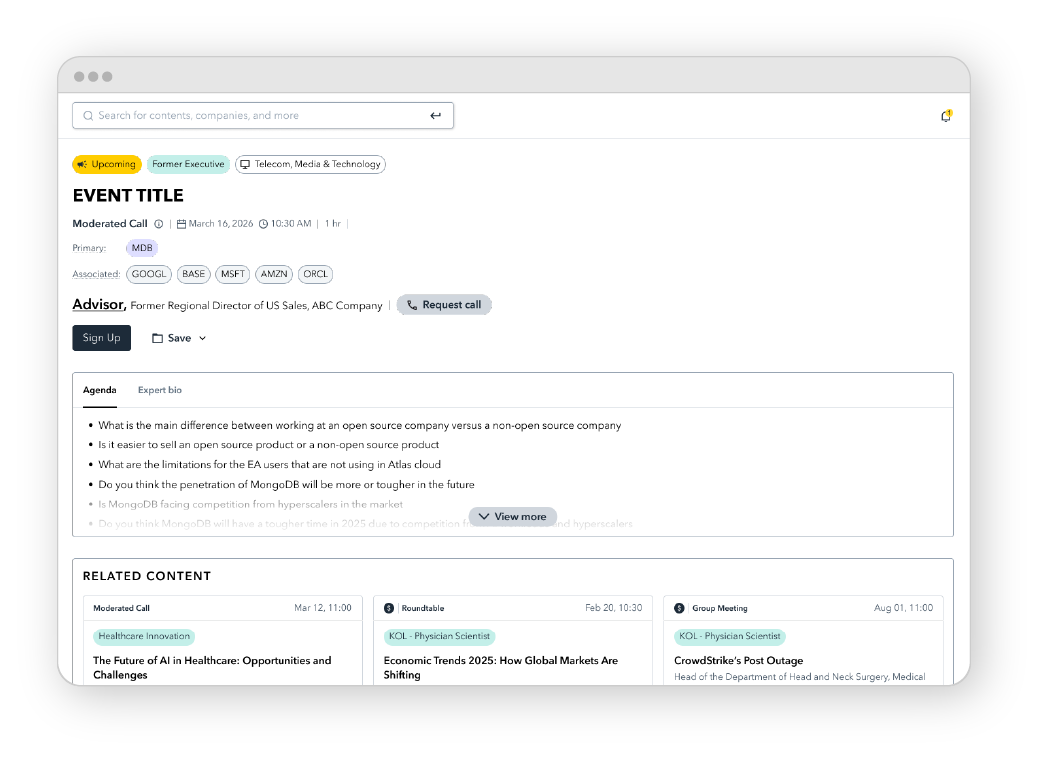
Task: Open notifications bell icon
Action: click(x=945, y=116)
